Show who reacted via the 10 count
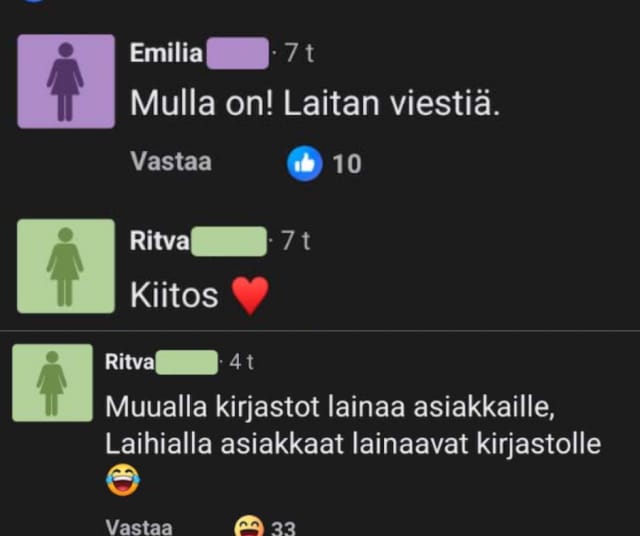Viewport: 640px width, 536px height. click(x=347, y=164)
